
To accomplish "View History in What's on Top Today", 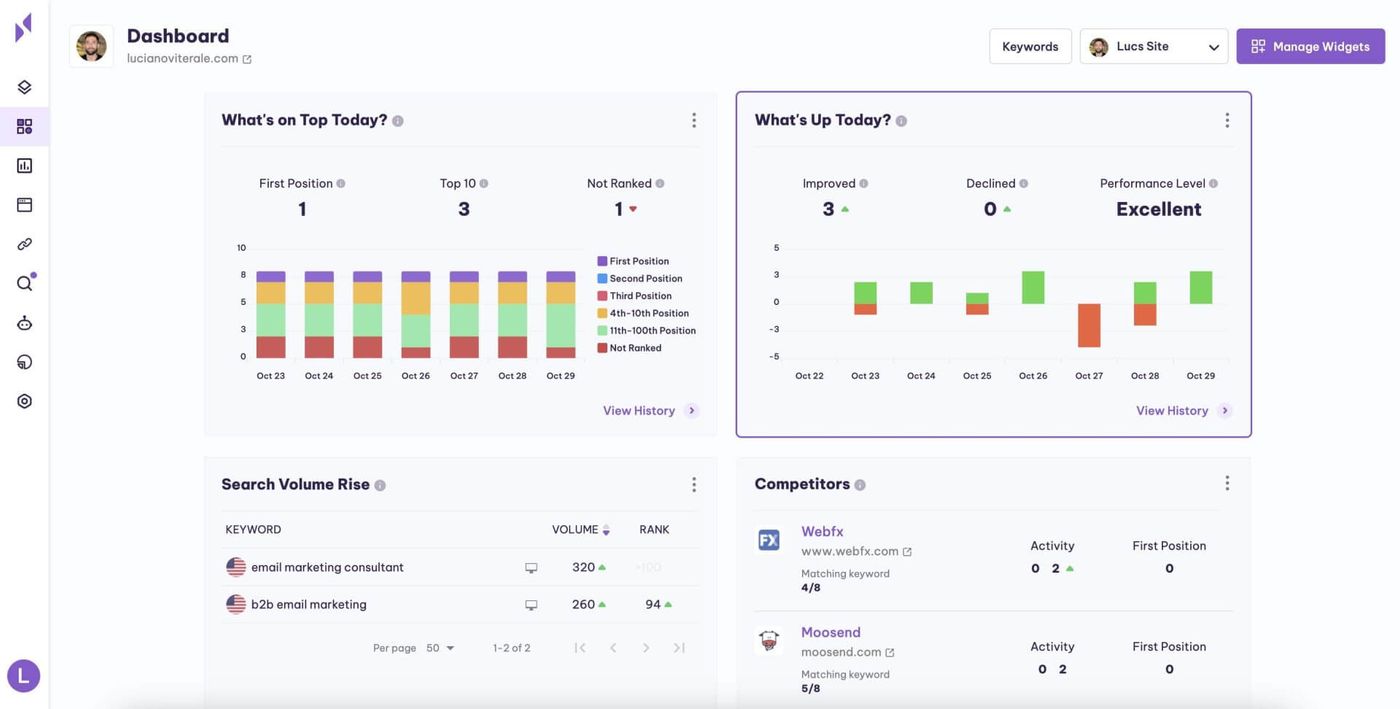I will coord(650,411).
